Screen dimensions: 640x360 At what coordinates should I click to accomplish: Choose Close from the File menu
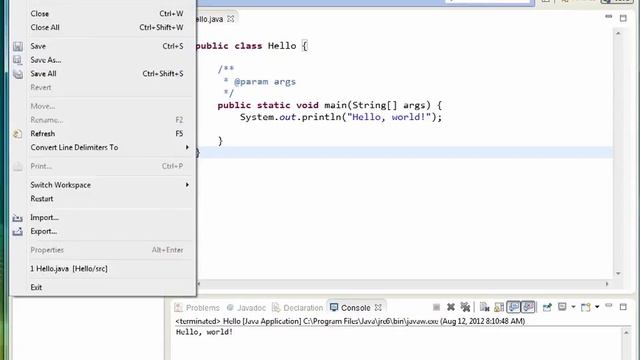[102, 13]
